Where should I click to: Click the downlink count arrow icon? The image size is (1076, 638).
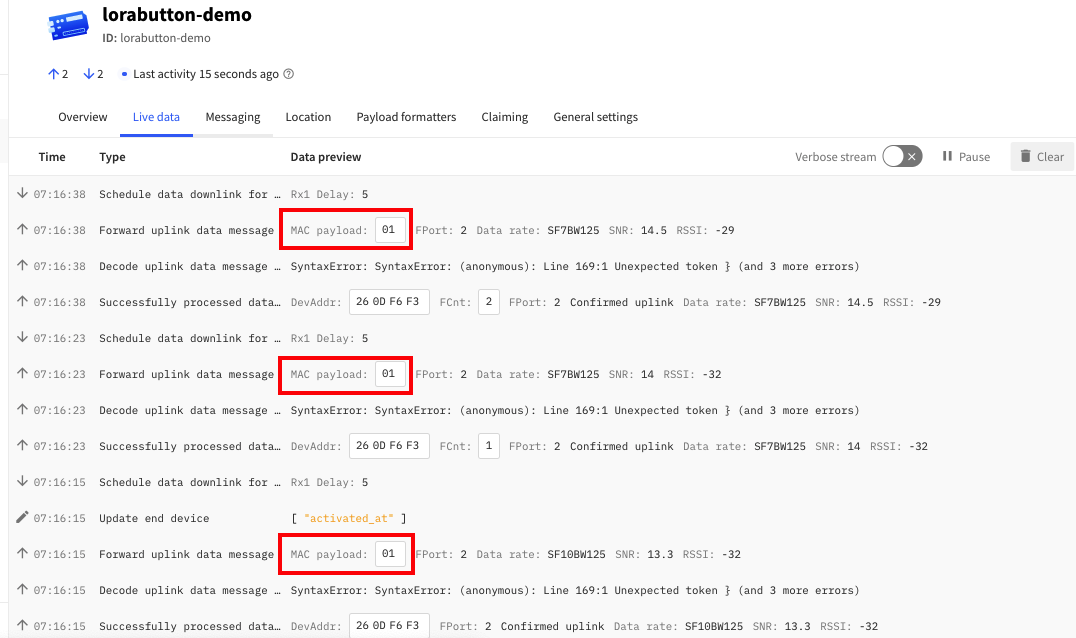88,74
